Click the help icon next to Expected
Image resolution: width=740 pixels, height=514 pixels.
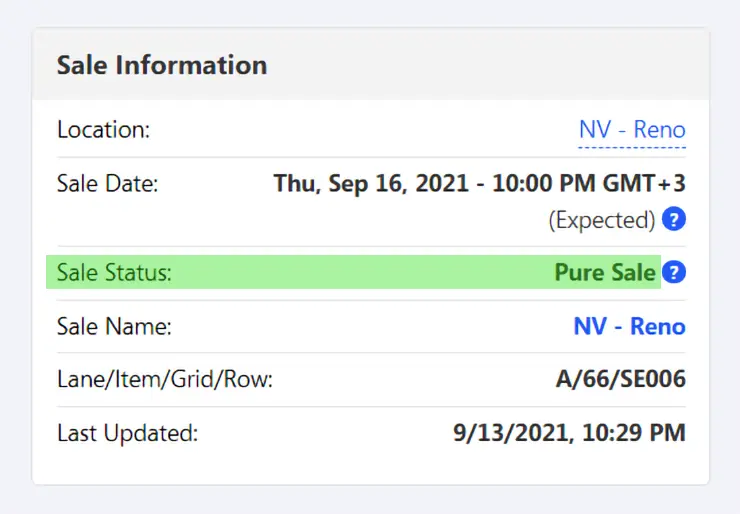[x=673, y=219]
